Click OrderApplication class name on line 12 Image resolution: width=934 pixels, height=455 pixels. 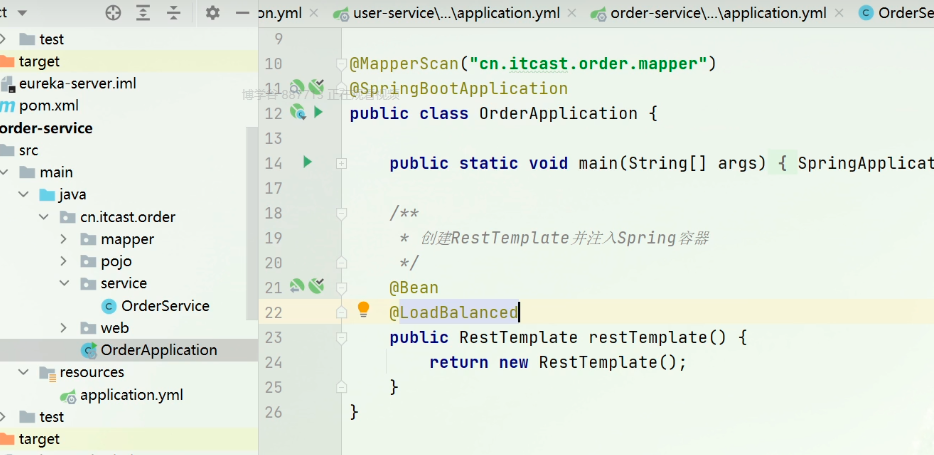[x=558, y=113]
